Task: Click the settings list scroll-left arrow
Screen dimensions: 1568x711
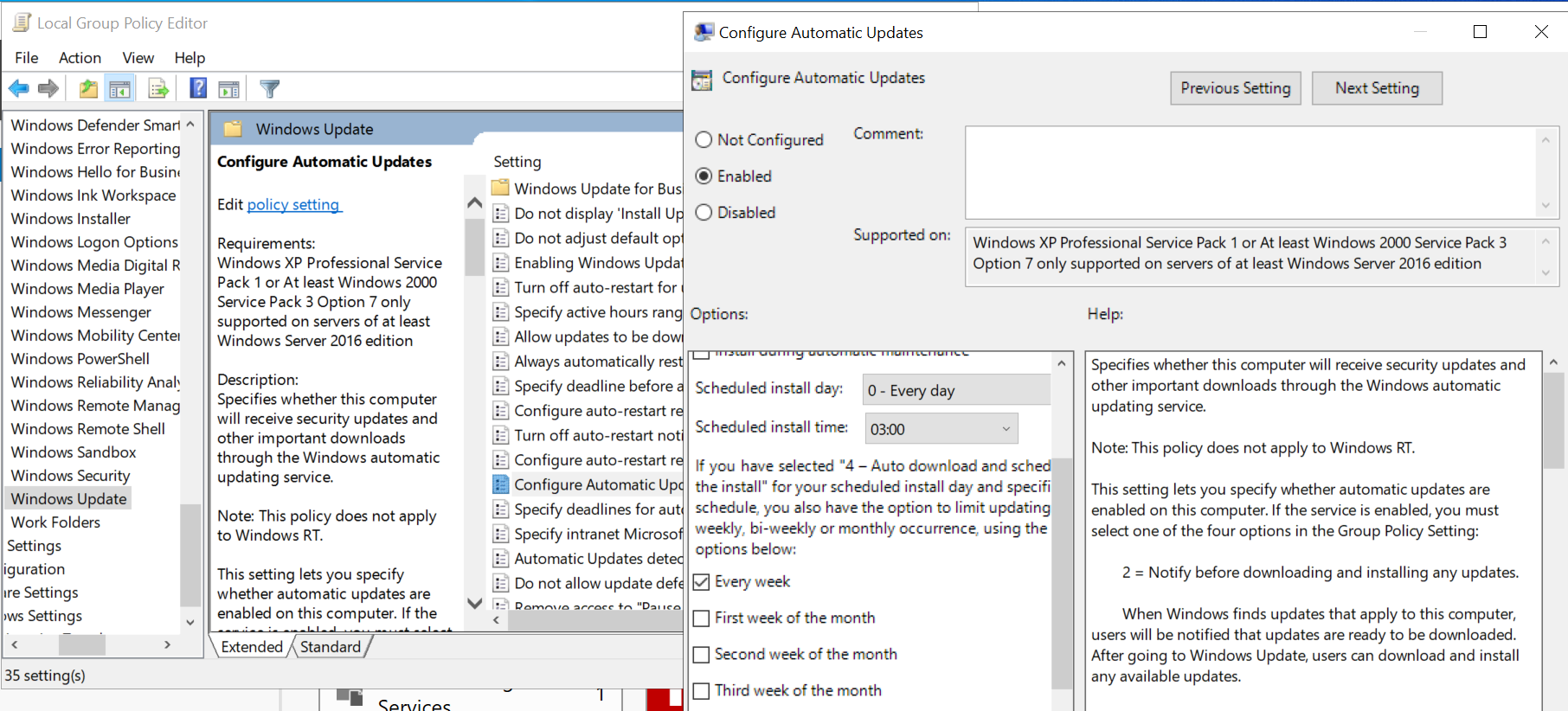Action: 496,620
